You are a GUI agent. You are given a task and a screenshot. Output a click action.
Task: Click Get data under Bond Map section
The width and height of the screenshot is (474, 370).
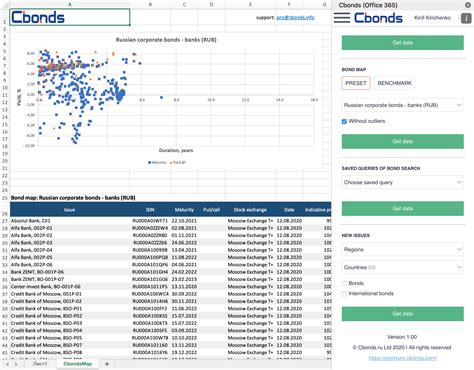click(x=403, y=141)
